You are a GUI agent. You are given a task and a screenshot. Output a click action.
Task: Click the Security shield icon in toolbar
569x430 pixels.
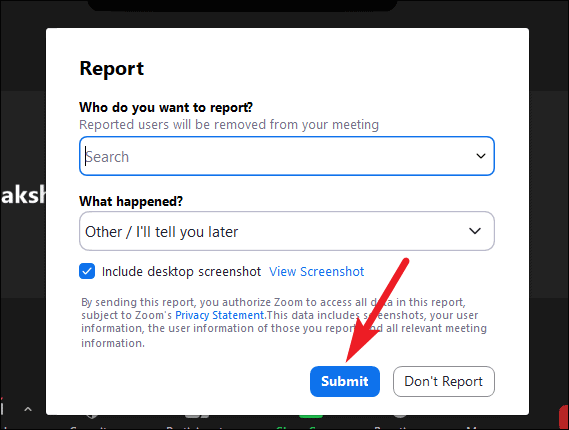(x=92, y=417)
